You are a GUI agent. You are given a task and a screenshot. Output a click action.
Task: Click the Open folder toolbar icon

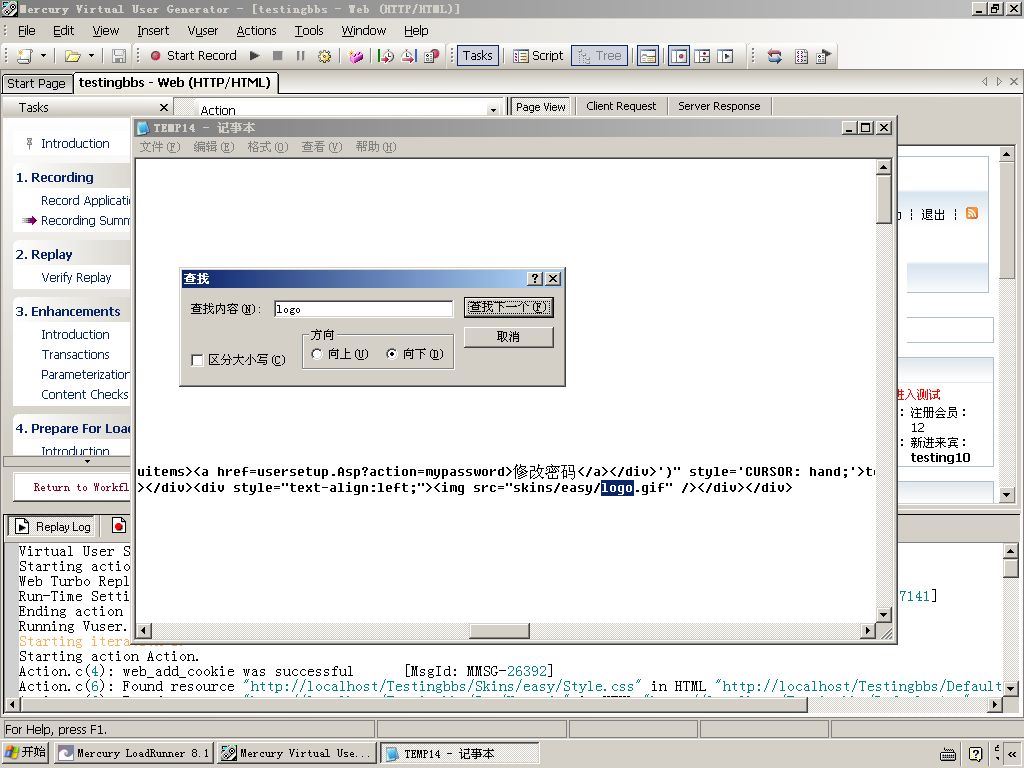click(x=72, y=56)
